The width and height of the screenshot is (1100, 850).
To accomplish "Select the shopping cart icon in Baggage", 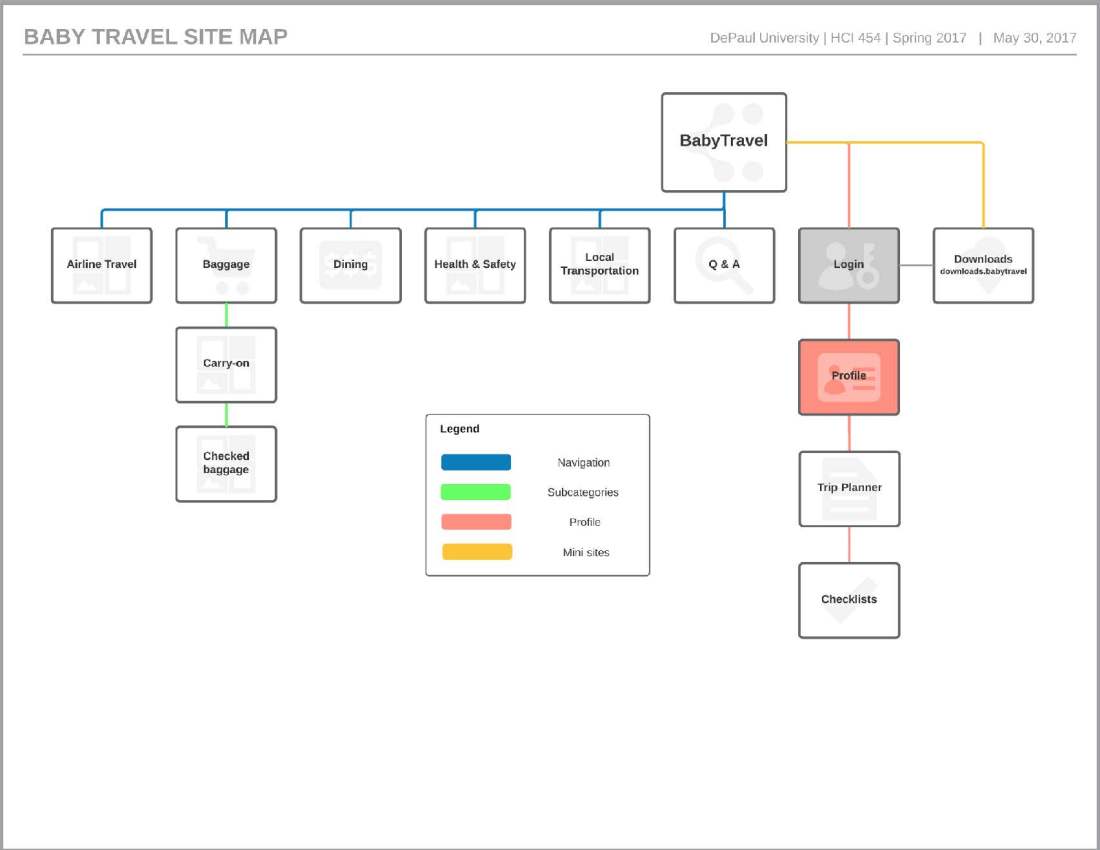I will [x=228, y=262].
